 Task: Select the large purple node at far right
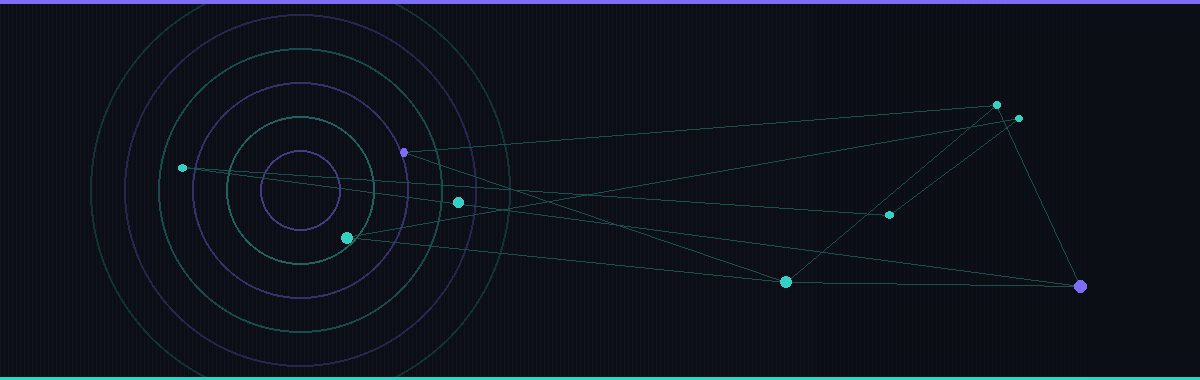(x=1080, y=286)
